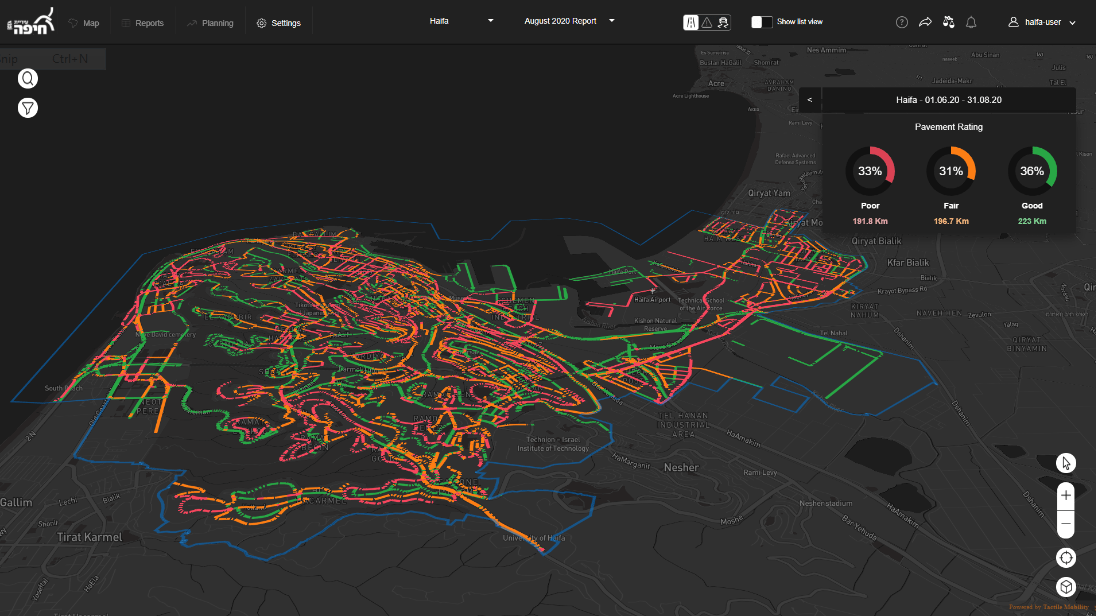Zoom in with the plus button
1096x616 pixels.
tap(1066, 495)
